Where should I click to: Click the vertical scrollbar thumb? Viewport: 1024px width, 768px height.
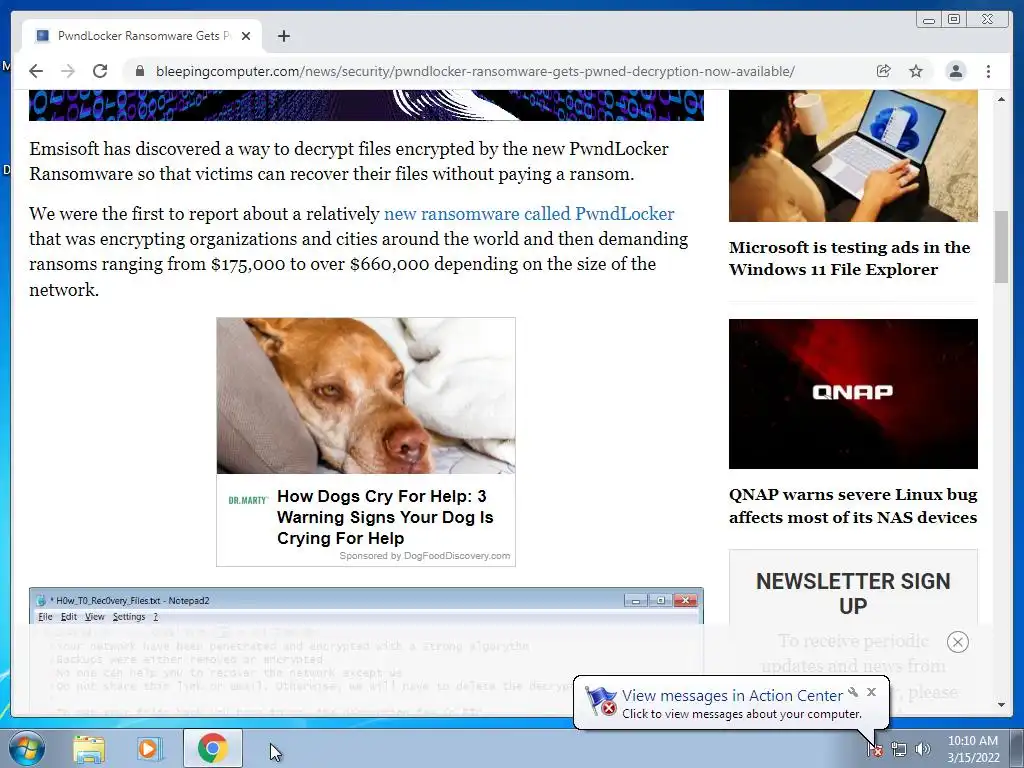1002,247
